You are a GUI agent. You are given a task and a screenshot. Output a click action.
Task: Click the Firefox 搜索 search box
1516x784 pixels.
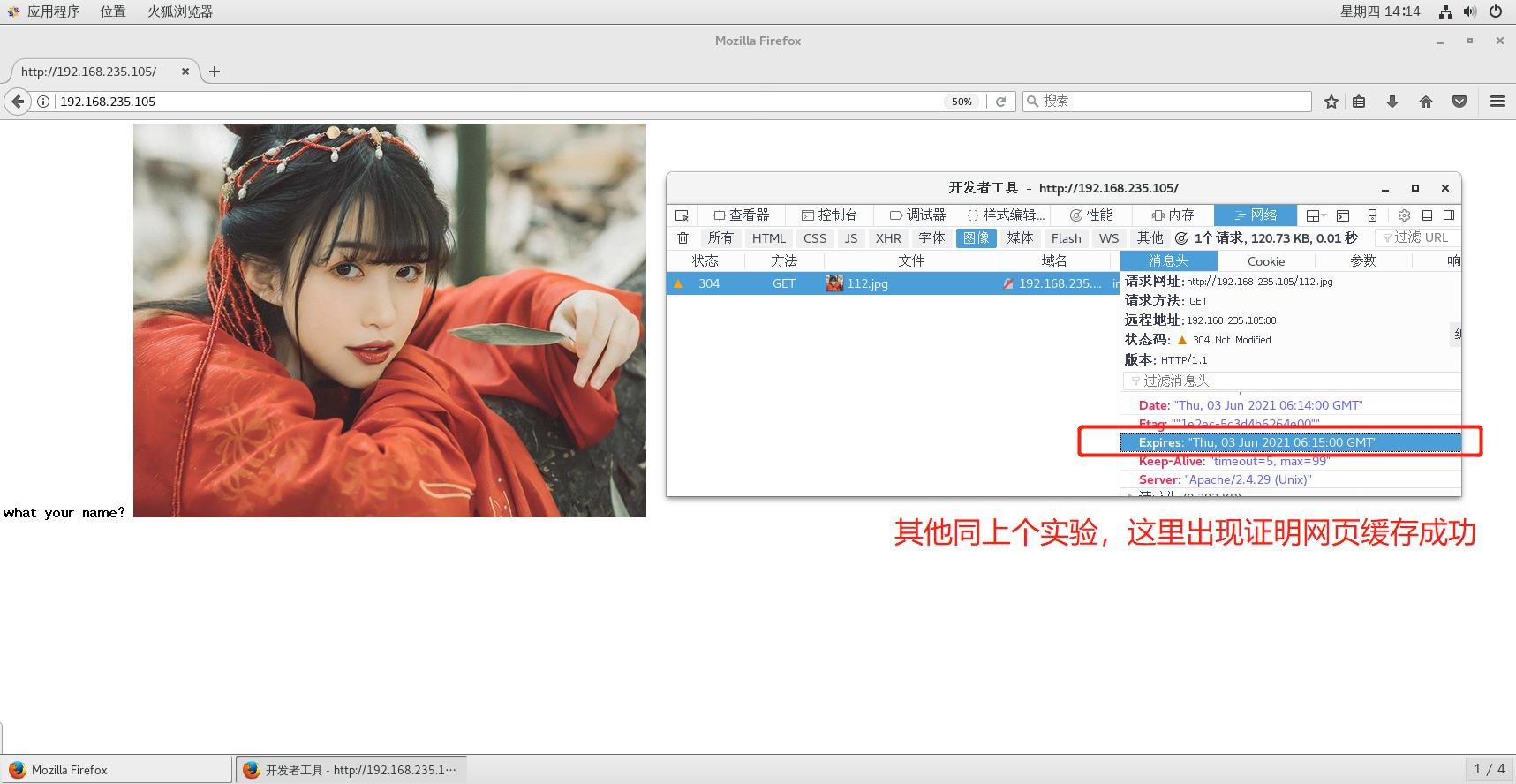(1166, 102)
